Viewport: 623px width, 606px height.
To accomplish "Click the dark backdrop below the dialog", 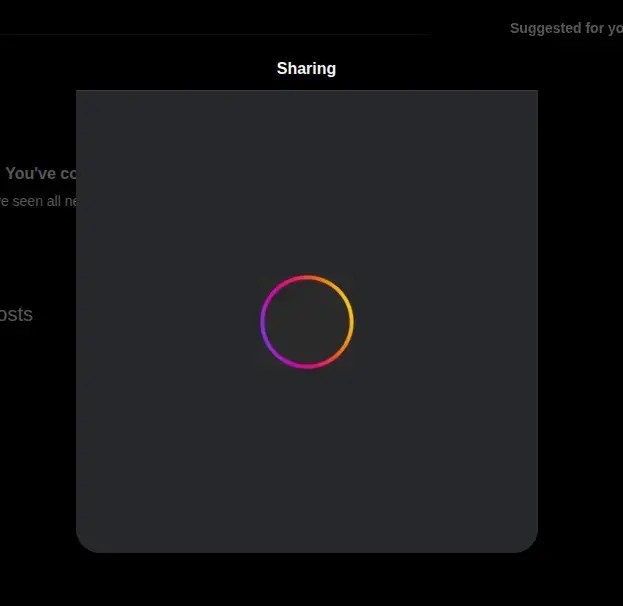I will coord(307,580).
